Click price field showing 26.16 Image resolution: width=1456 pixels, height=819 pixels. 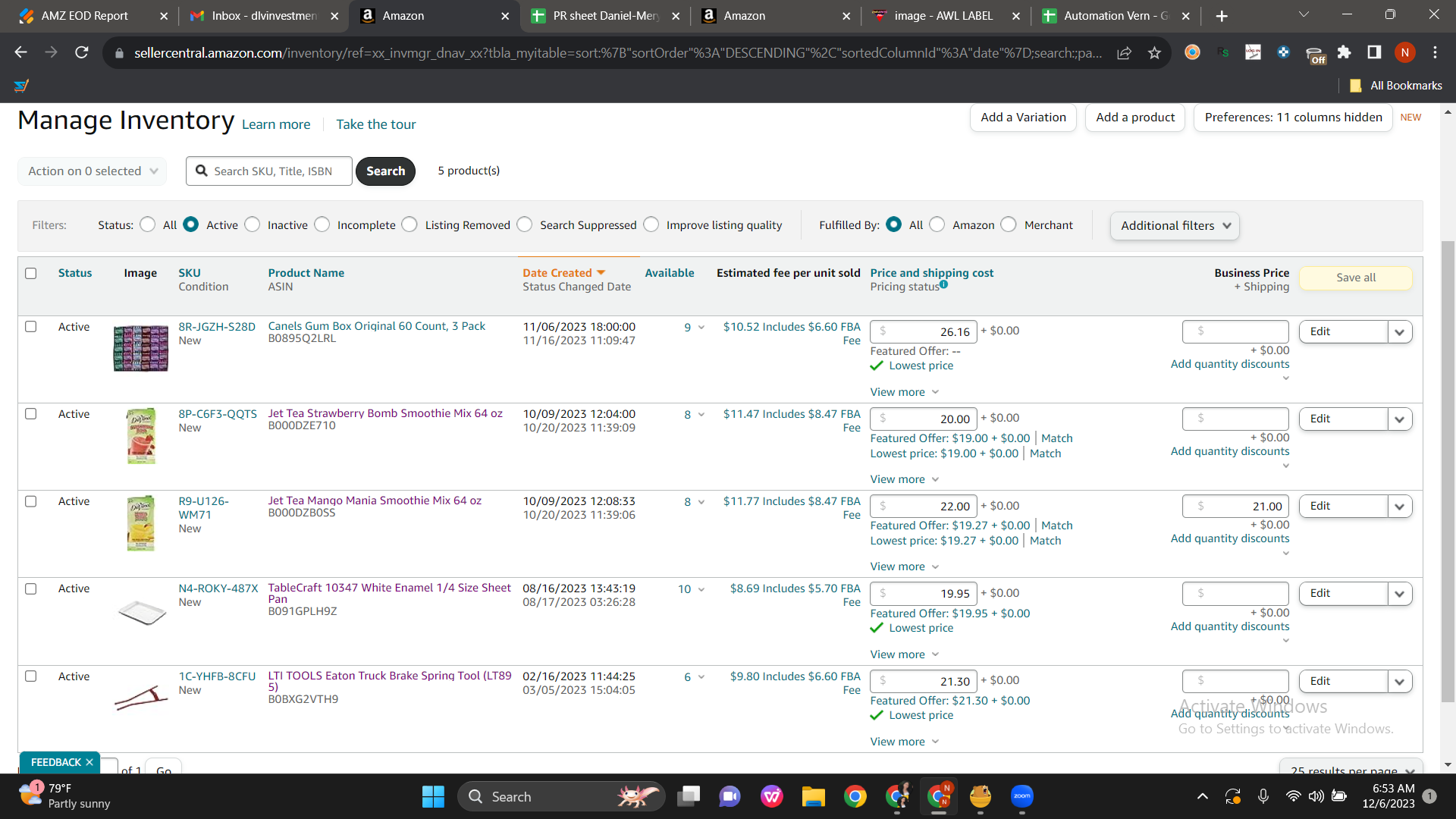click(924, 331)
